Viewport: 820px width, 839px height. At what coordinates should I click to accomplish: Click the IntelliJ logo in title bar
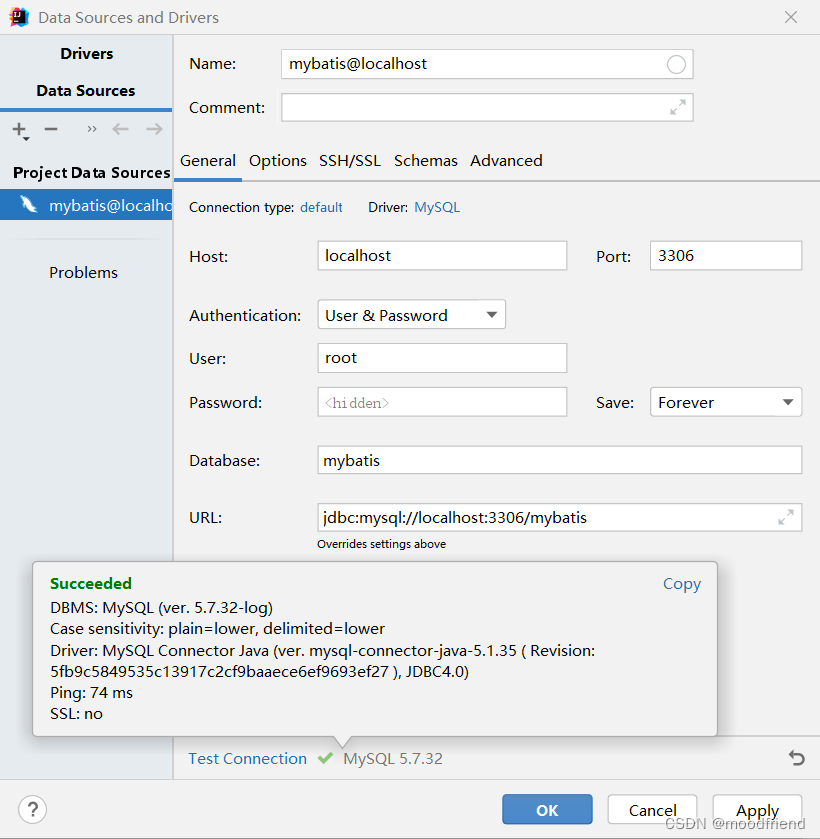(19, 17)
